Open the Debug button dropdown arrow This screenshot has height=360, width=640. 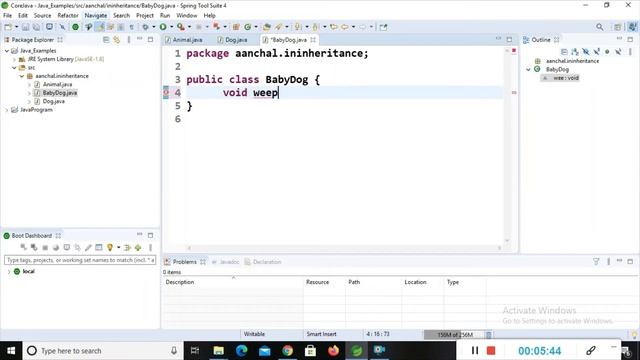(x=153, y=27)
